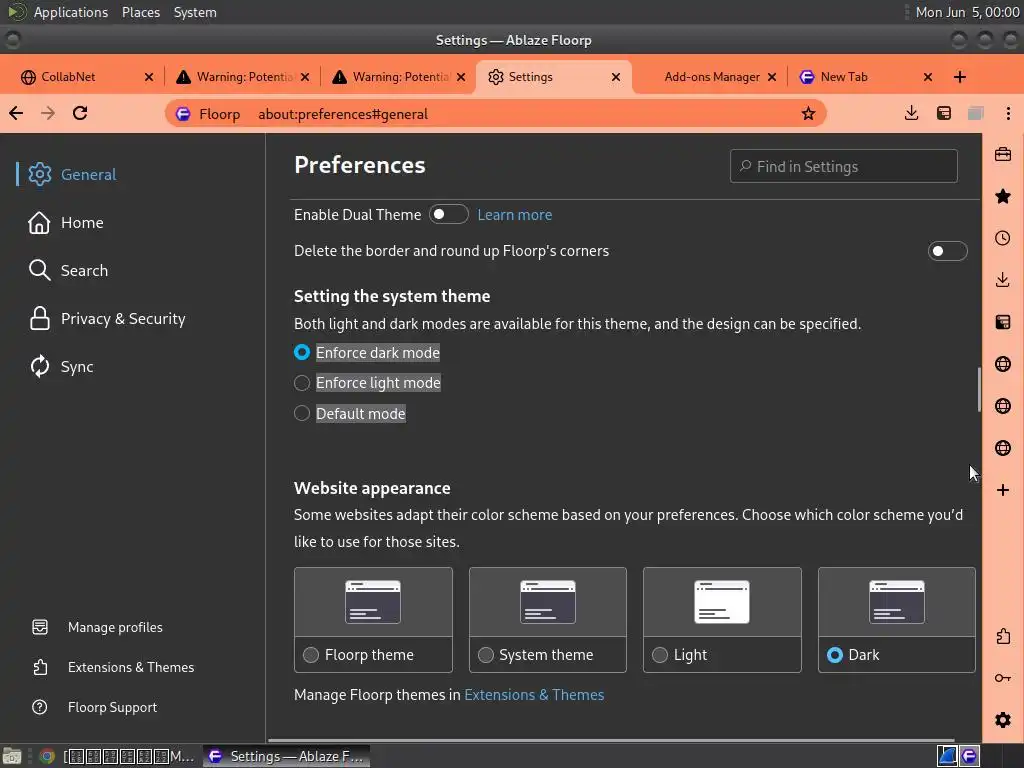Screen dimensions: 1024x768
Task: Choose Dark website appearance
Action: (x=835, y=654)
